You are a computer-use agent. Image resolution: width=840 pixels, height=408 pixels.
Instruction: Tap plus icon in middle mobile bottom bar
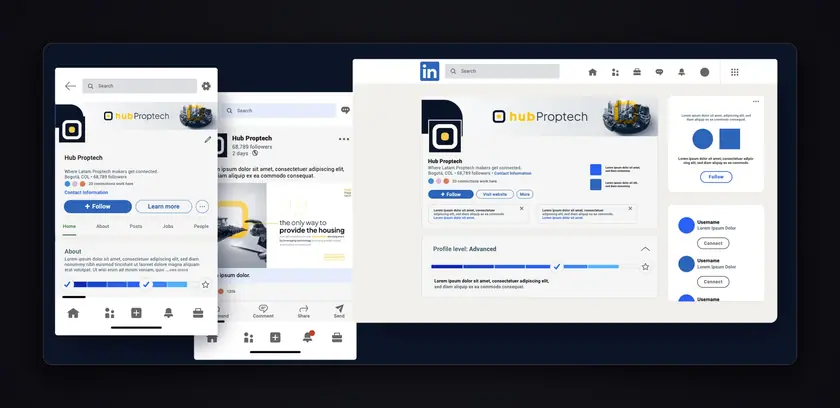point(275,337)
